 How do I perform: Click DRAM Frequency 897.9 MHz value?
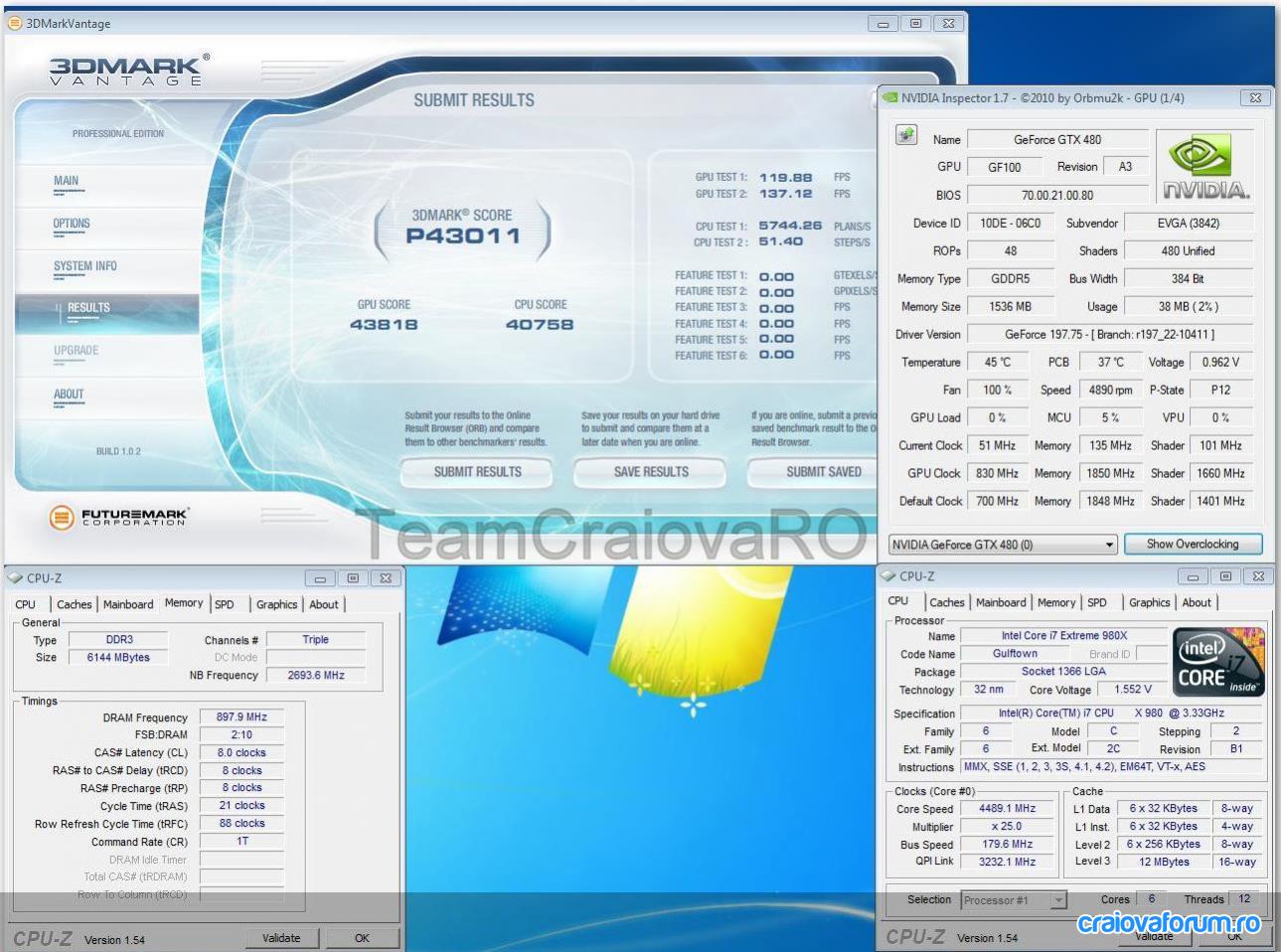coord(241,716)
